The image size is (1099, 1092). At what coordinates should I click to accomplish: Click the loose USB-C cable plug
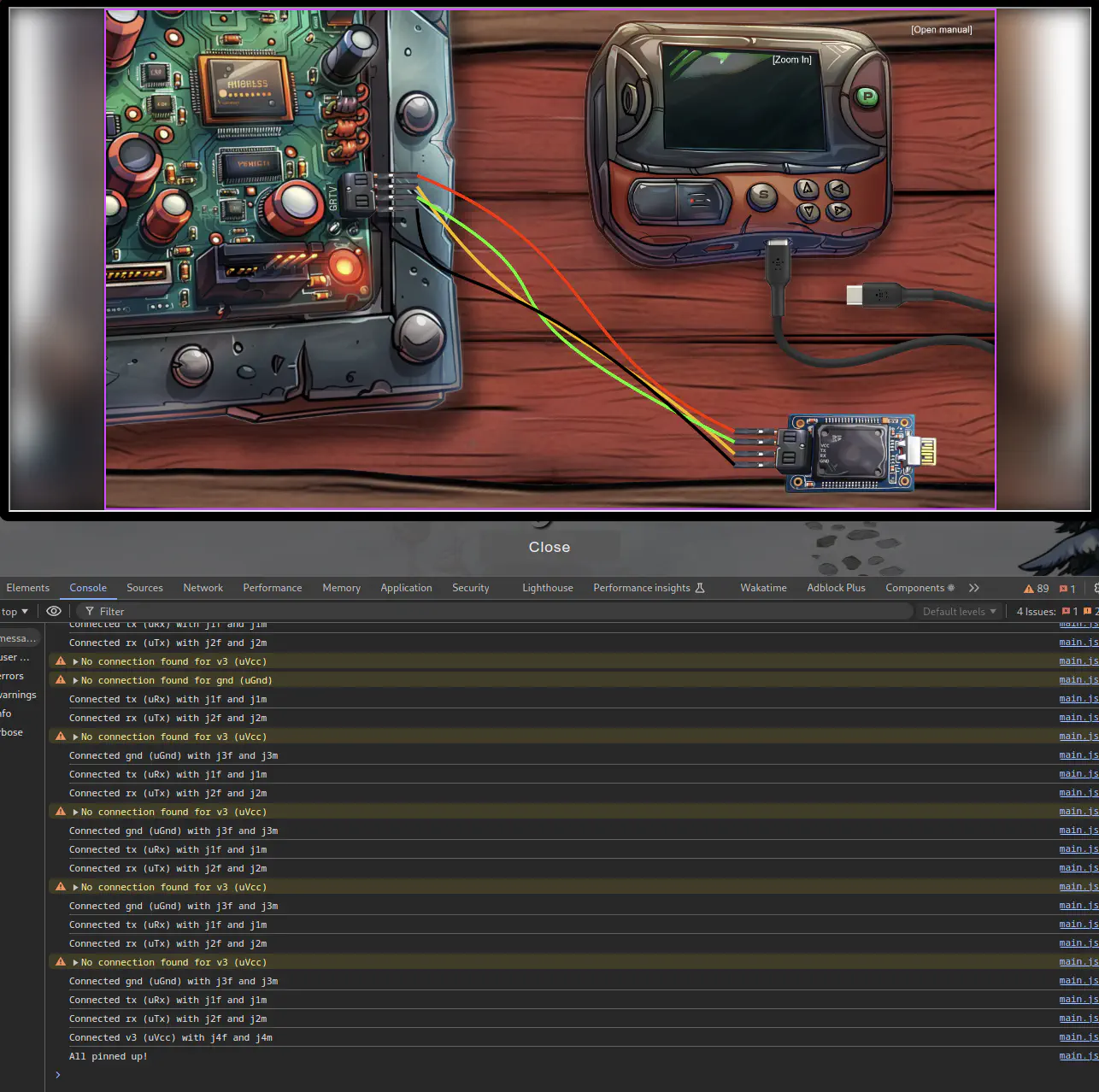click(x=875, y=295)
